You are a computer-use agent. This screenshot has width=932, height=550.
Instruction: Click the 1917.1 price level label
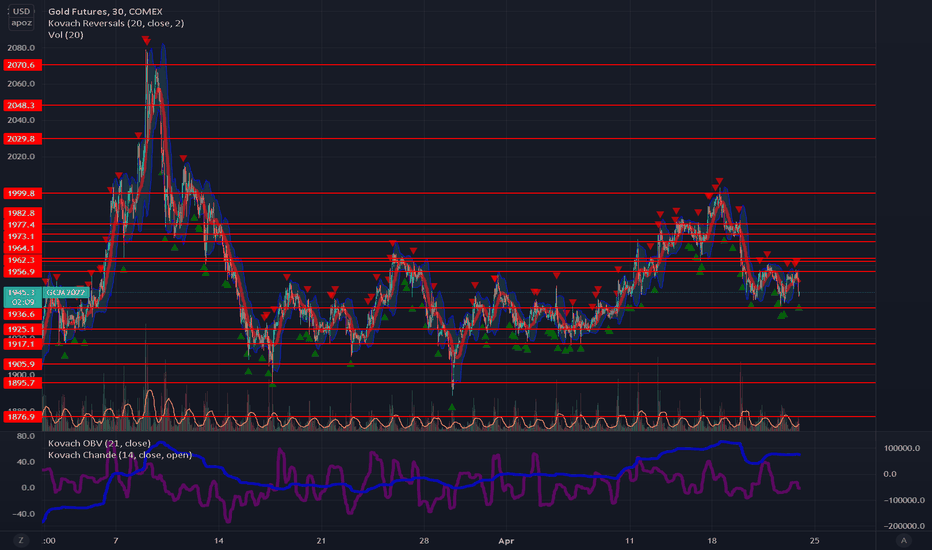[21, 344]
